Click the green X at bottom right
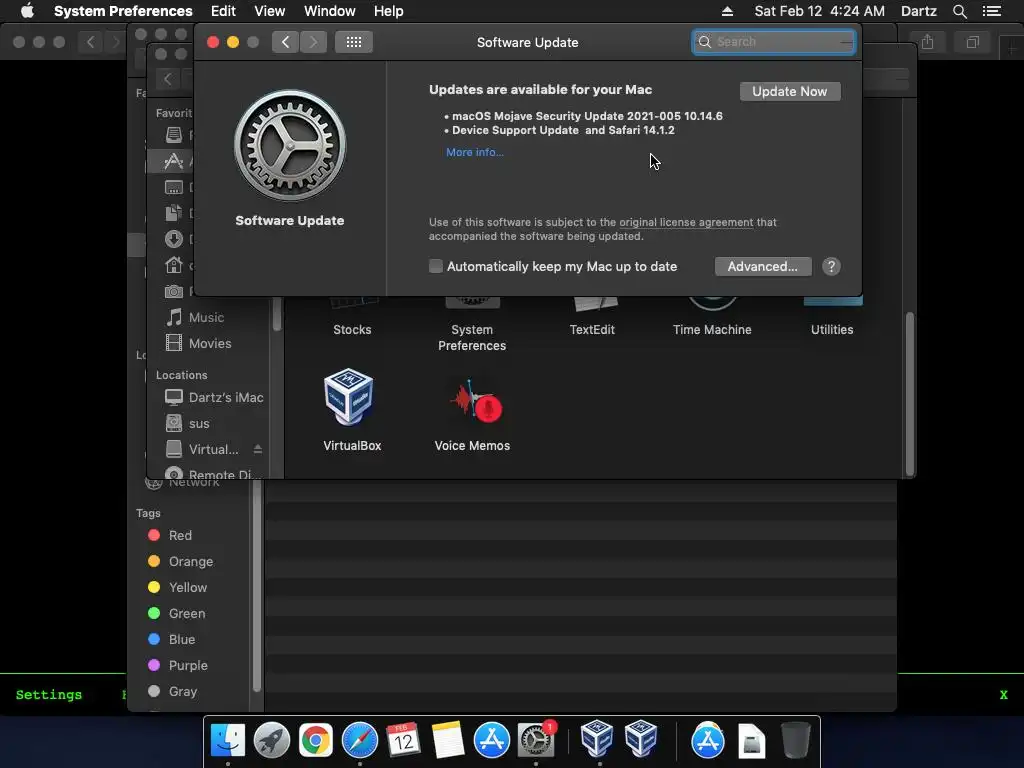The image size is (1024, 768). [x=1004, y=695]
